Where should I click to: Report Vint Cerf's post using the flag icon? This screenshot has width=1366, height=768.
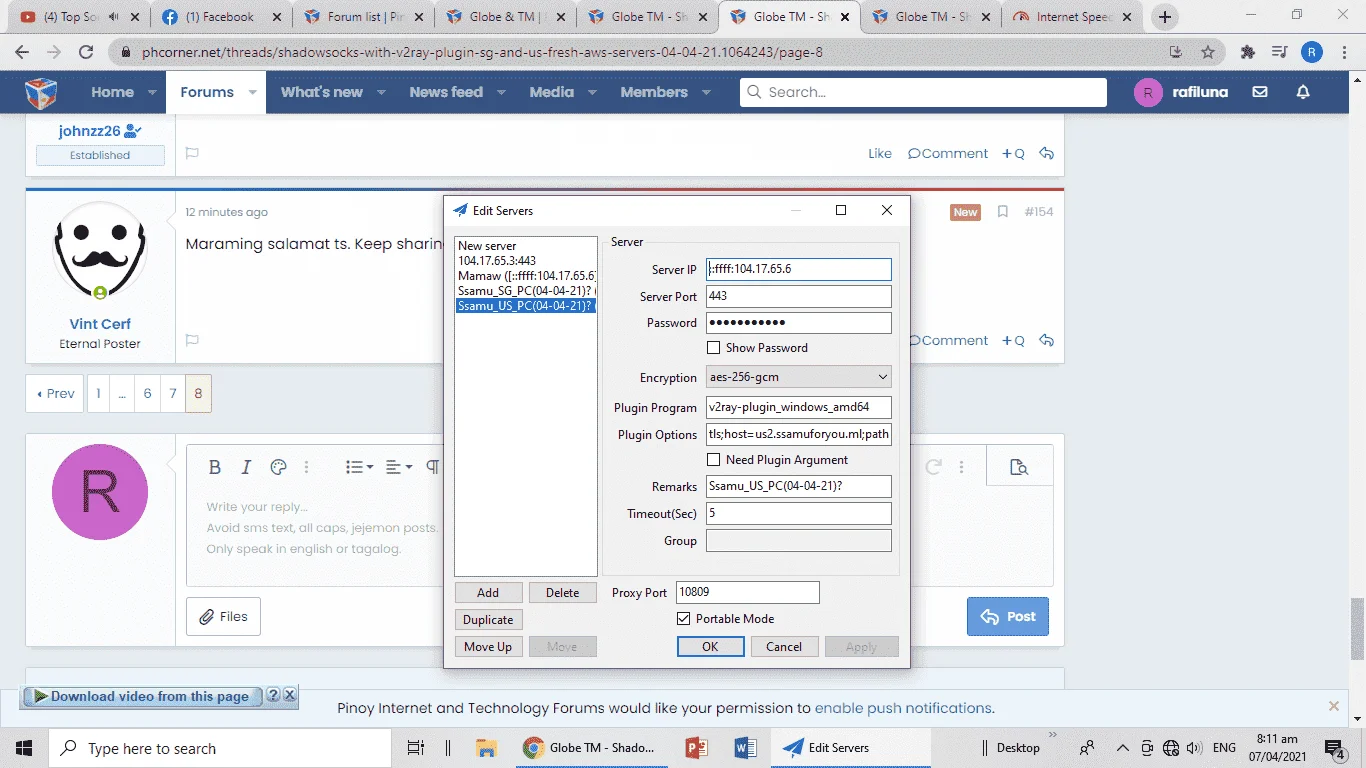[192, 340]
